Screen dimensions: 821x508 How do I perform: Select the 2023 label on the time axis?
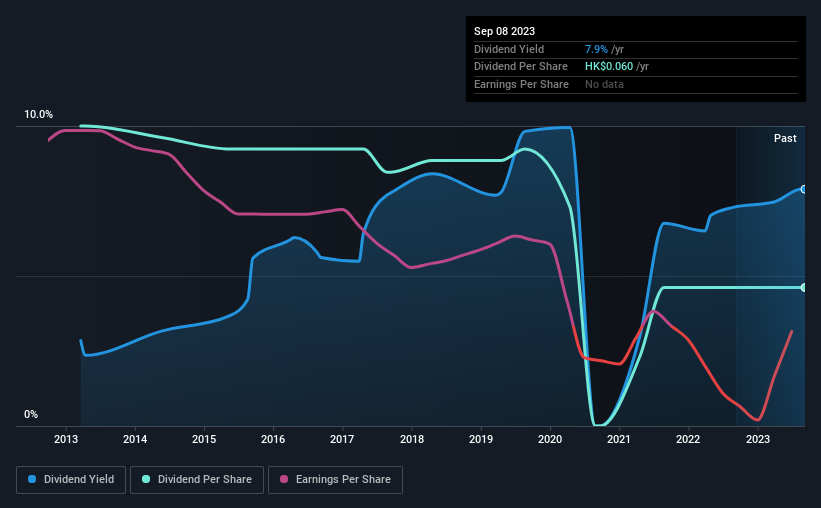(x=758, y=439)
